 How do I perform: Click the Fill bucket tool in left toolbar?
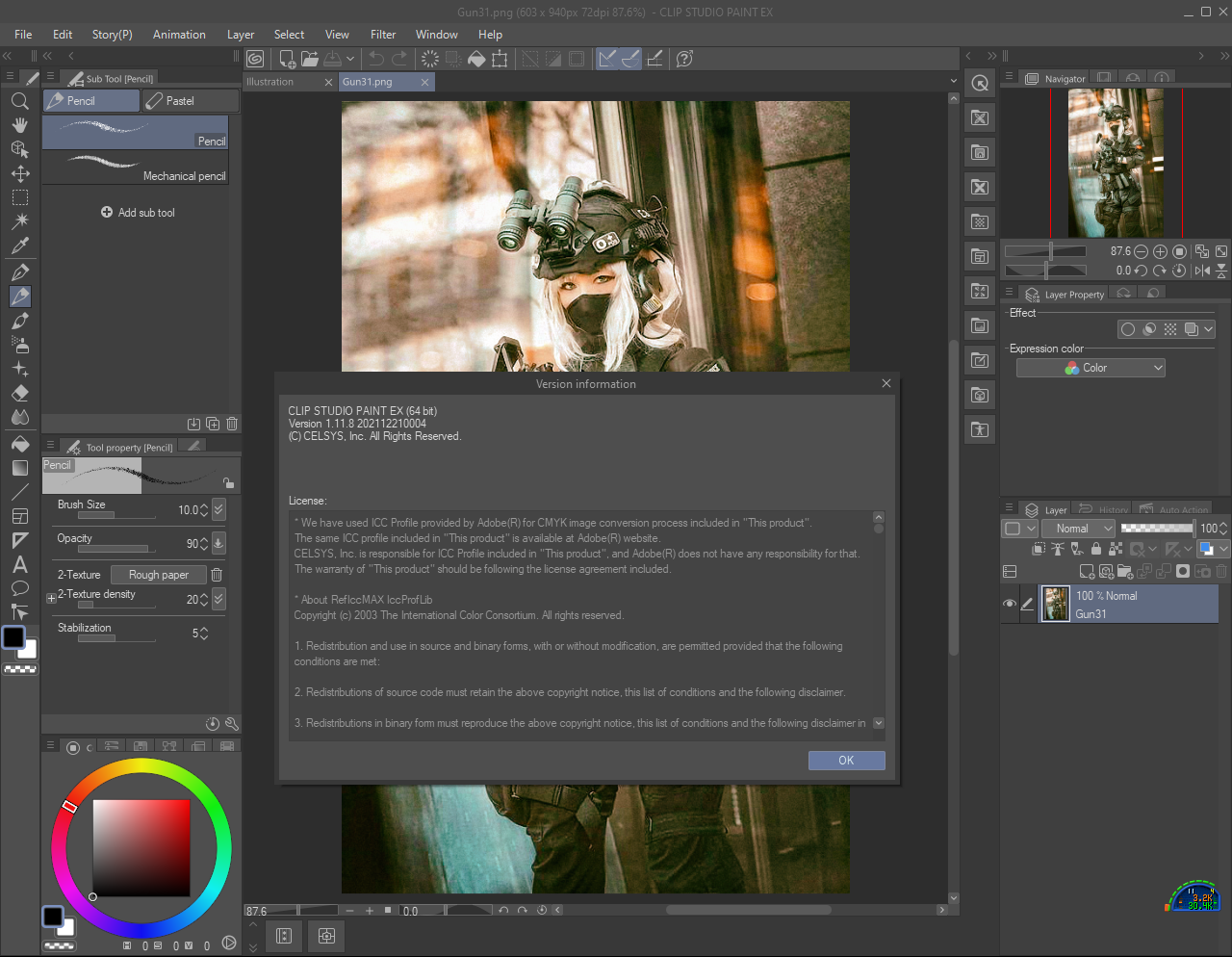pos(19,444)
